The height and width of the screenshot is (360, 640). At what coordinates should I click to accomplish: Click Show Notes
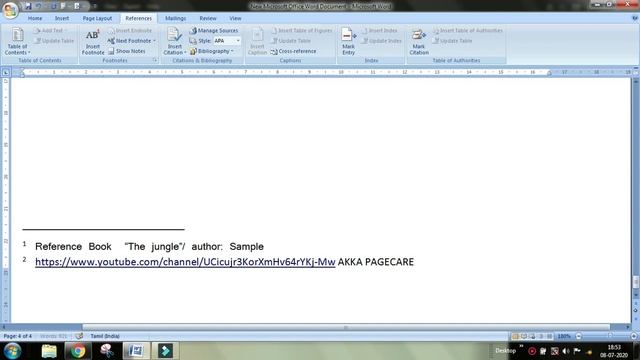(127, 51)
